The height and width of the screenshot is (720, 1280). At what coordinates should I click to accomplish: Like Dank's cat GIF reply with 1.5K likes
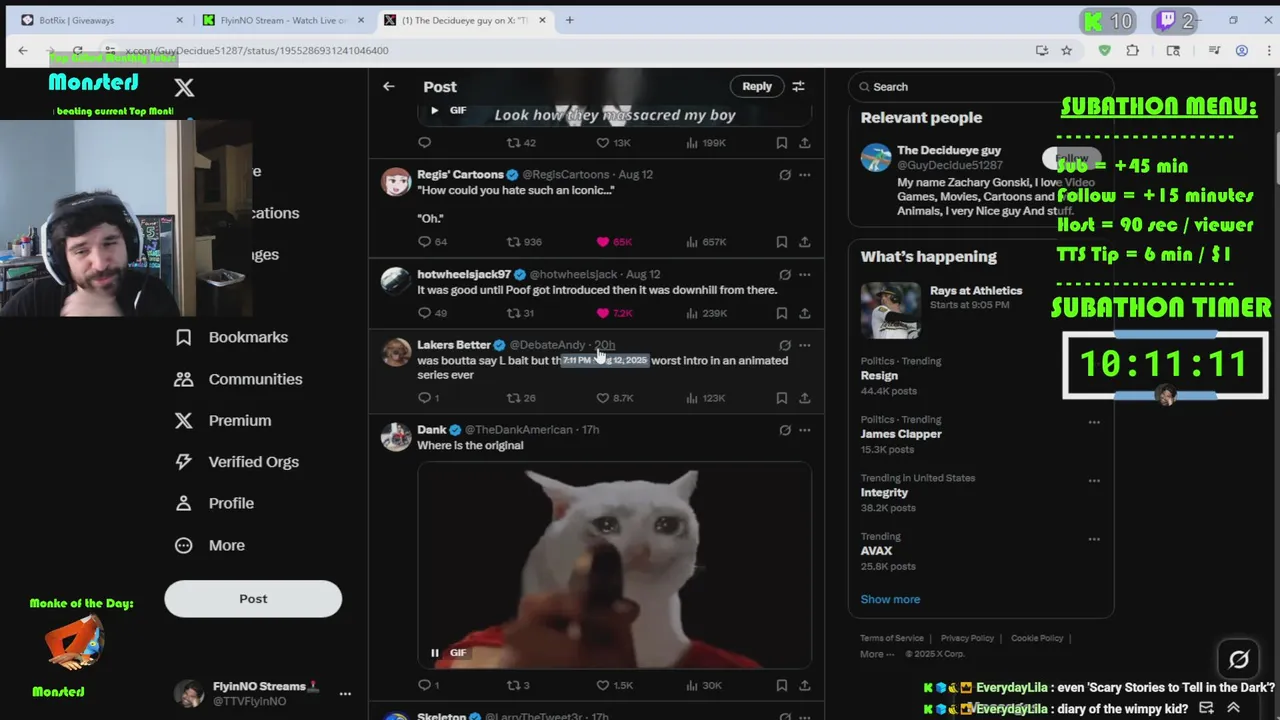(x=603, y=685)
